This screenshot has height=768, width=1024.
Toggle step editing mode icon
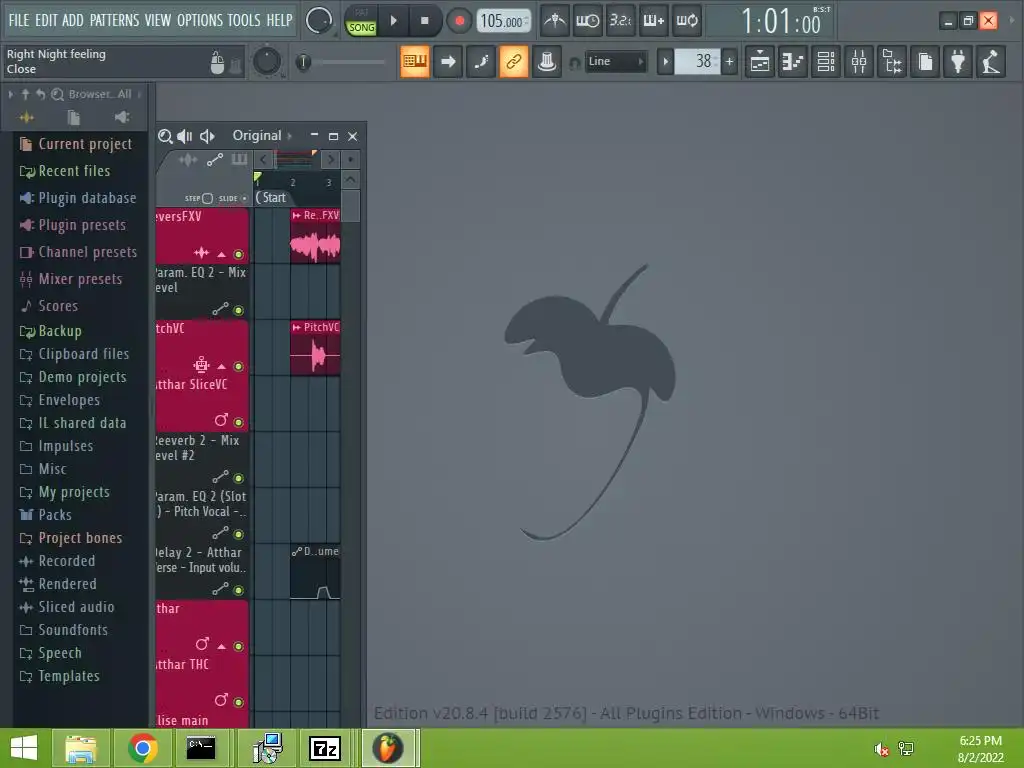[481, 62]
